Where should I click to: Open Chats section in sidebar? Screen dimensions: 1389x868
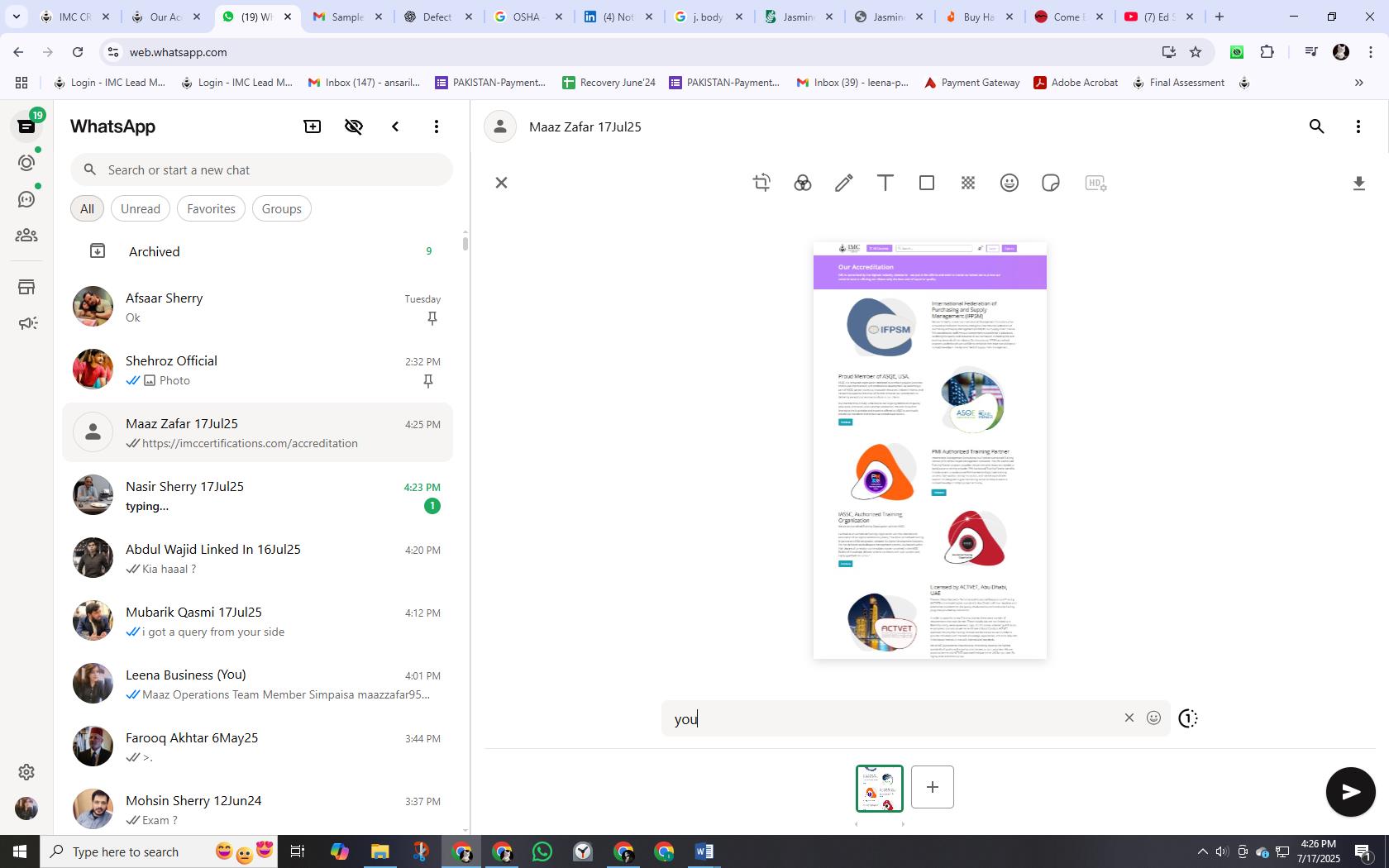pyautogui.click(x=26, y=126)
